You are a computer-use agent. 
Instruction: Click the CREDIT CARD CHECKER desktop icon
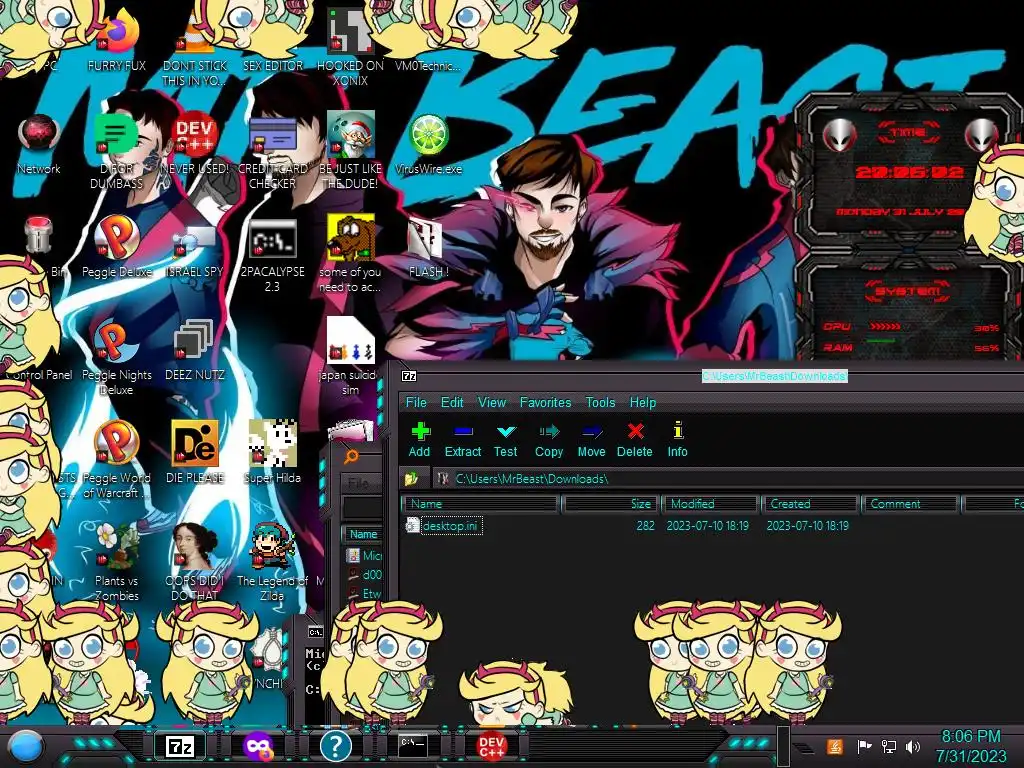(272, 152)
